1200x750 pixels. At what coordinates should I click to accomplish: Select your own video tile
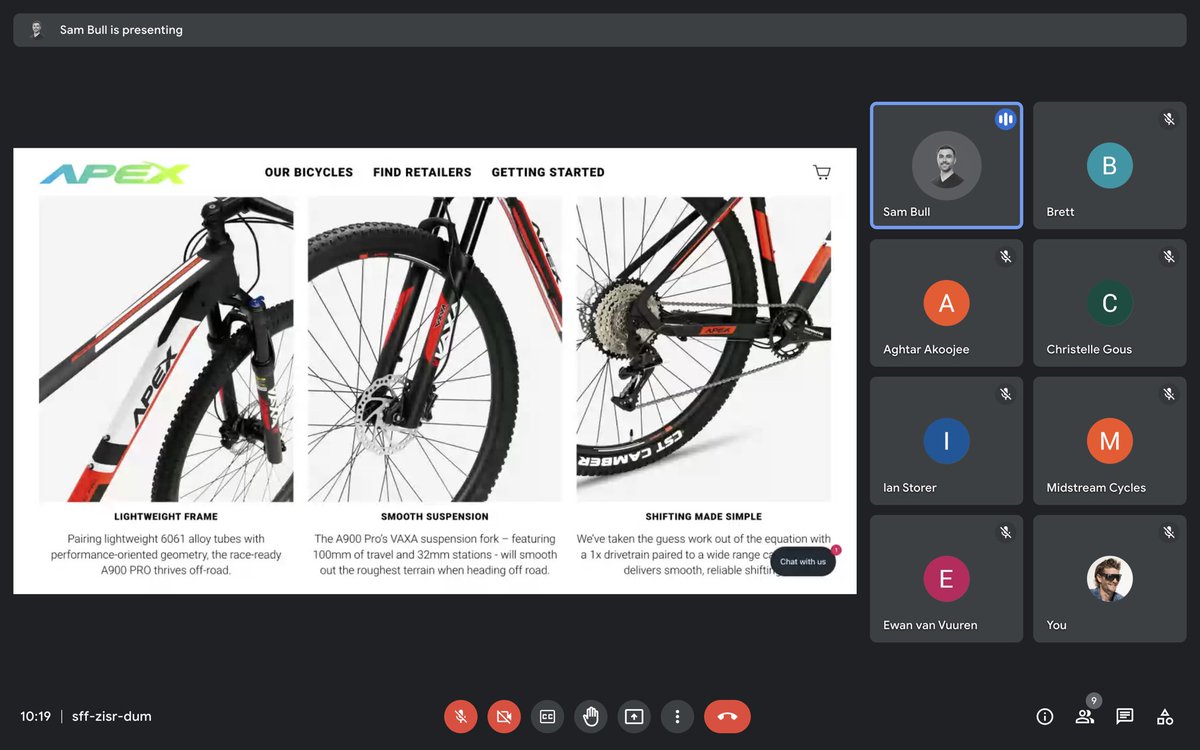pos(1109,578)
